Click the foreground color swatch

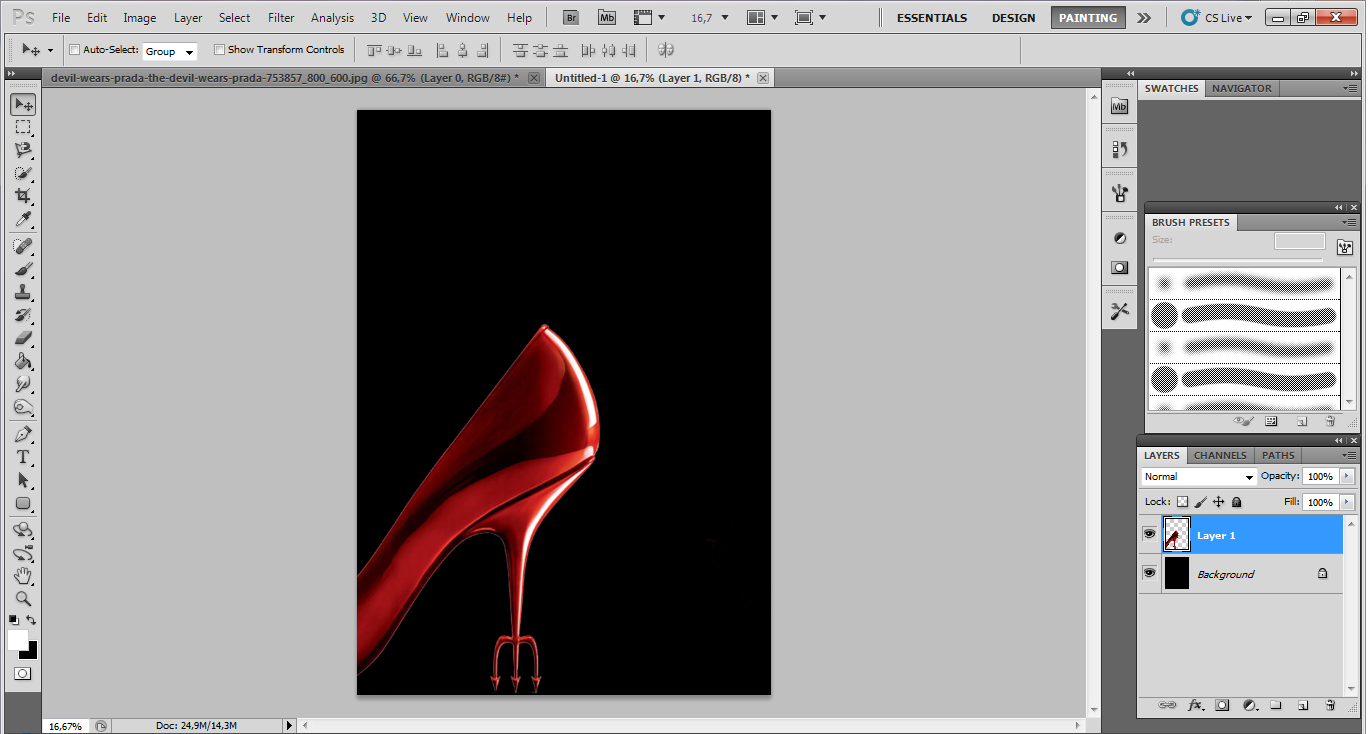pos(17,639)
